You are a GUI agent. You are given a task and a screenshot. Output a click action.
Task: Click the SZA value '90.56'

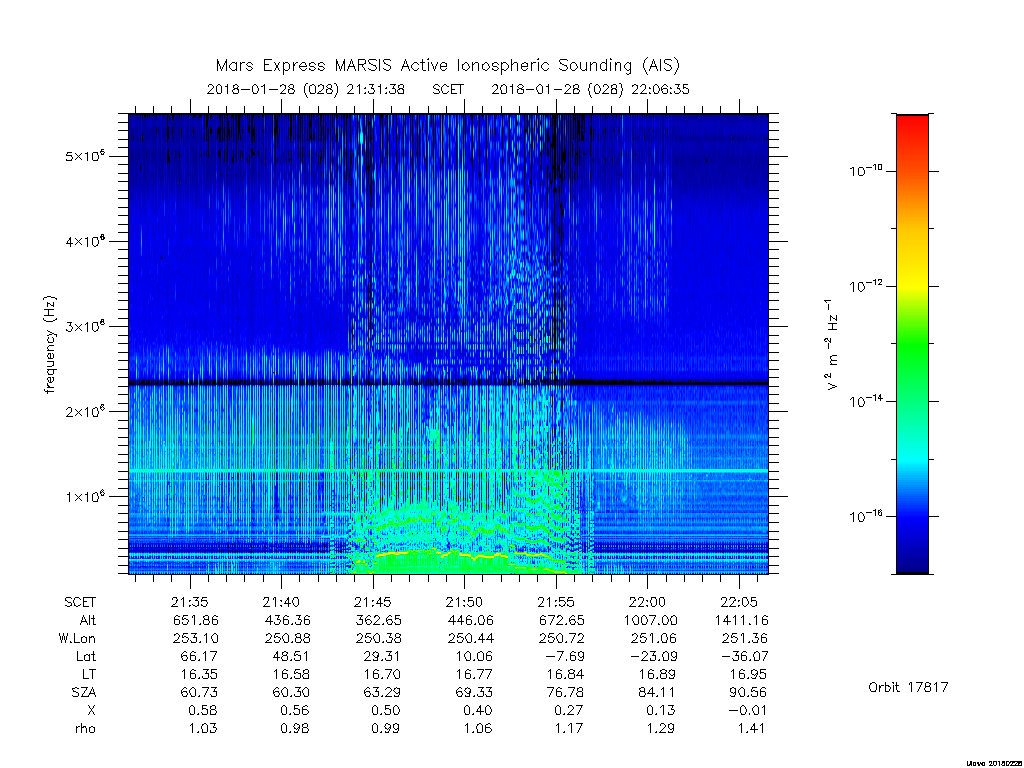[x=748, y=692]
